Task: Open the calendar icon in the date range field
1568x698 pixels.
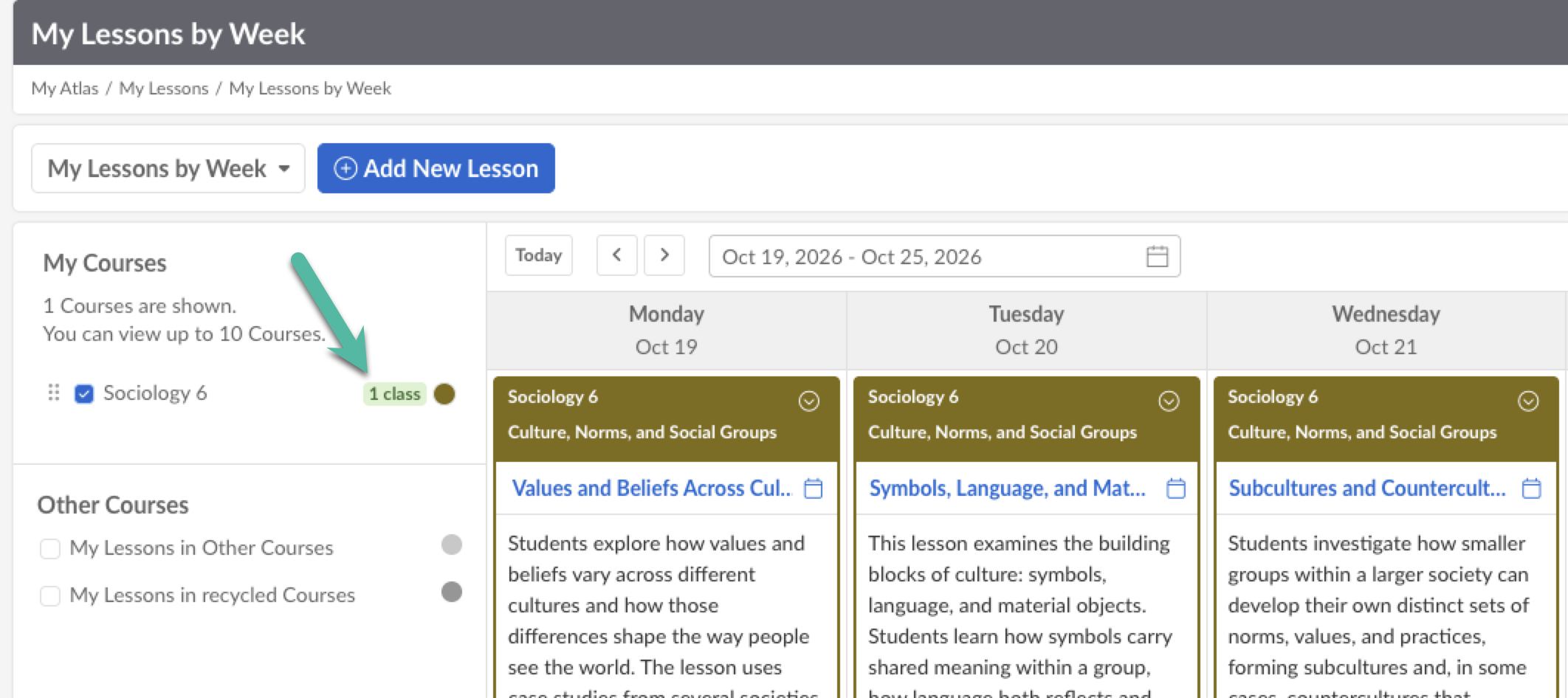Action: click(1157, 256)
